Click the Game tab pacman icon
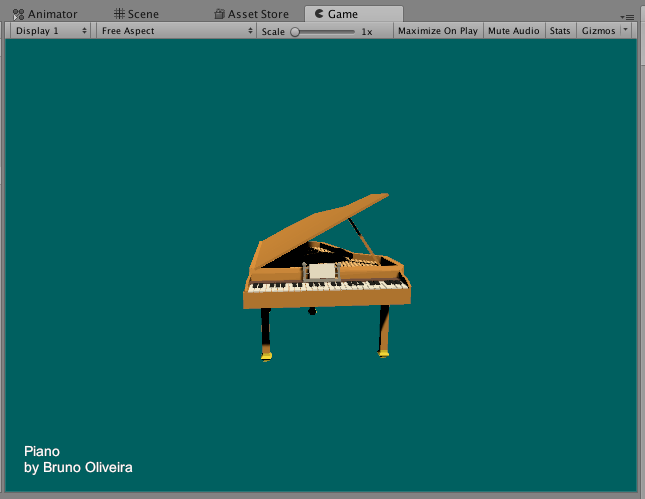Image resolution: width=645 pixels, height=499 pixels. click(x=319, y=14)
